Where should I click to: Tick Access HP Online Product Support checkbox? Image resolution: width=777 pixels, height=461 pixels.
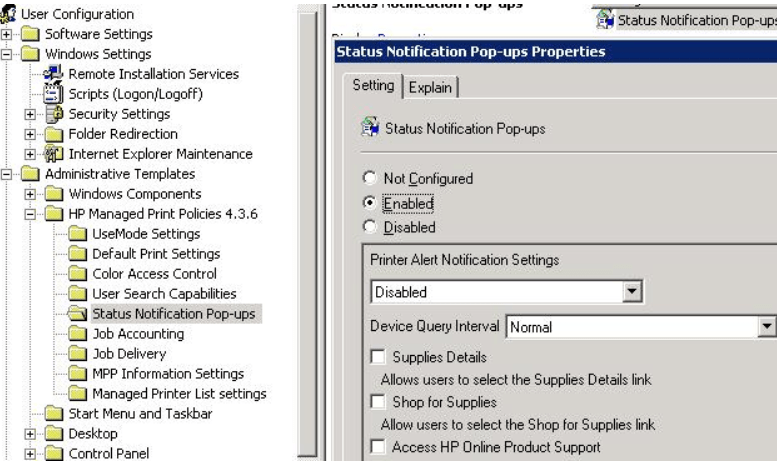click(x=378, y=447)
